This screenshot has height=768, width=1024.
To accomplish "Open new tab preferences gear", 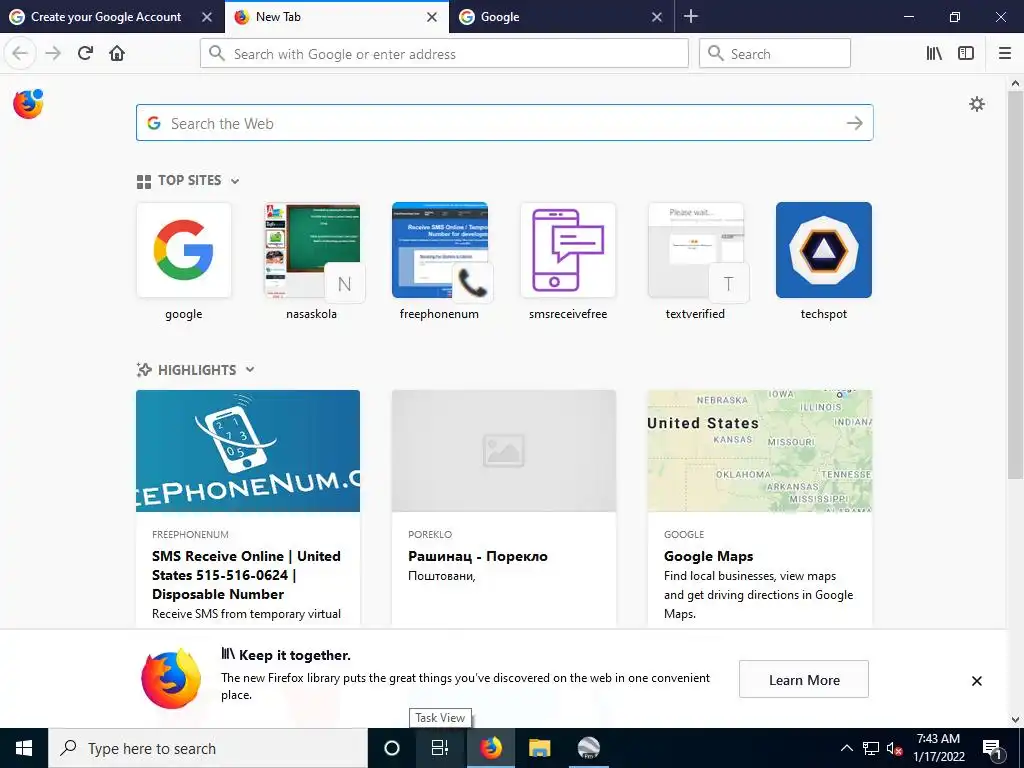I will 976,104.
